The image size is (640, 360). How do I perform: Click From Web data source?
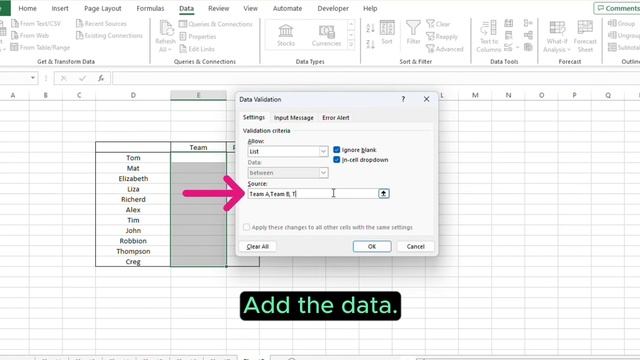(30, 36)
